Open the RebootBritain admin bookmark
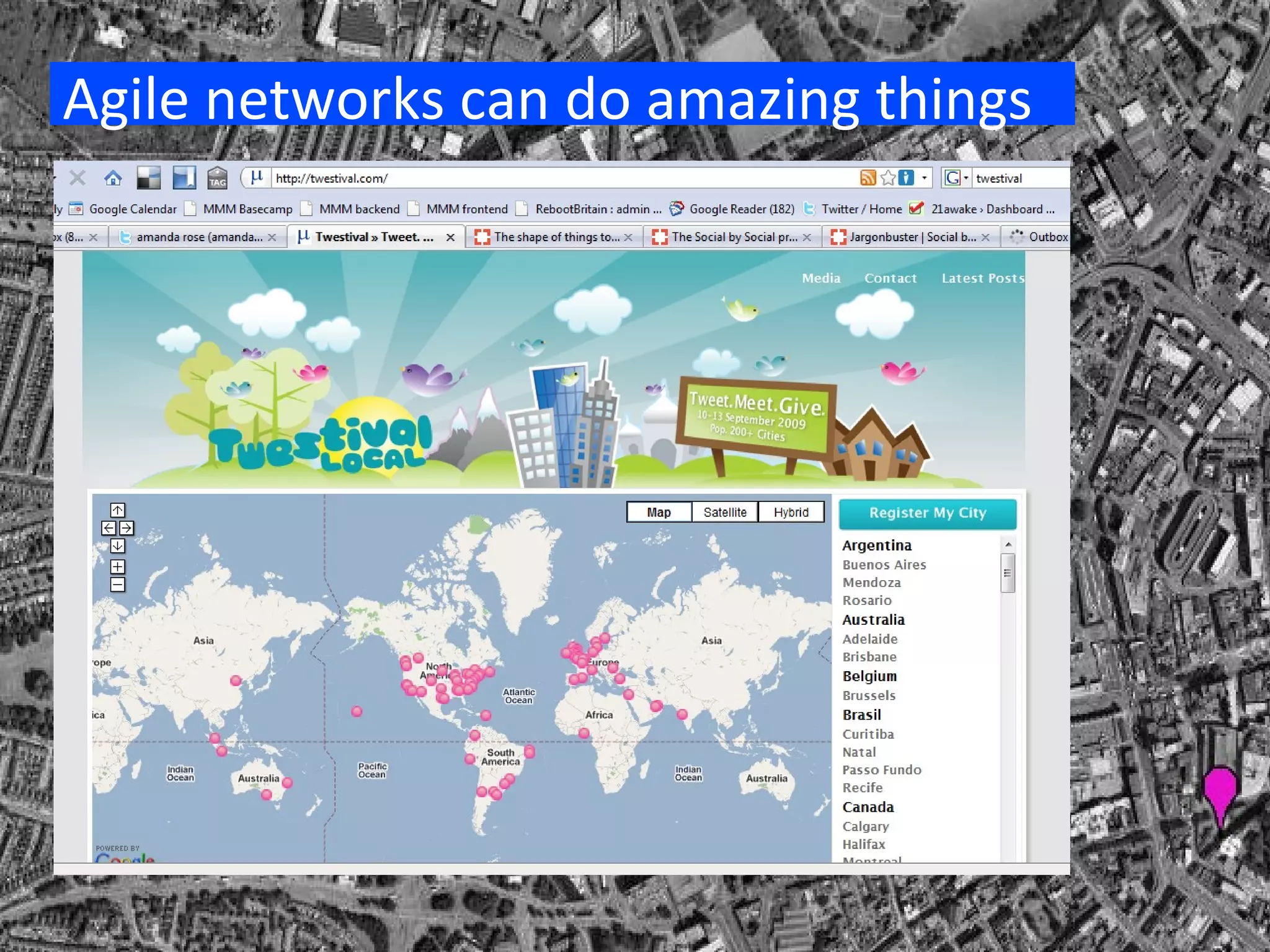1270x952 pixels. (x=589, y=209)
